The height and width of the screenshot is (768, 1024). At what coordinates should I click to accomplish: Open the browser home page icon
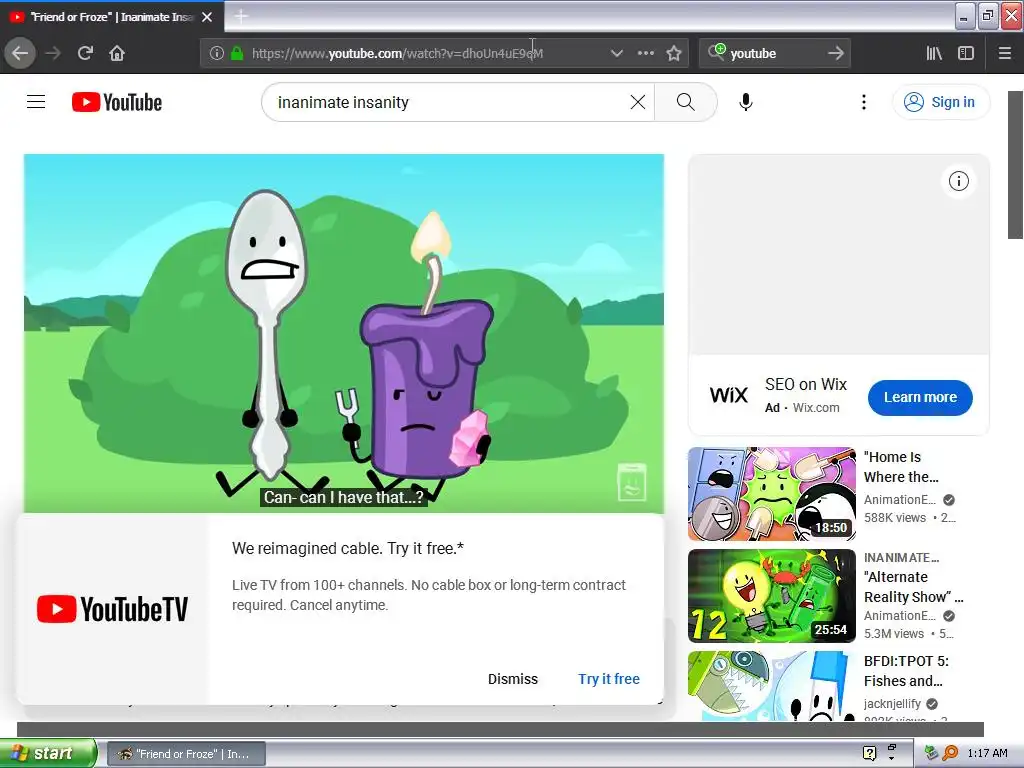tap(117, 53)
